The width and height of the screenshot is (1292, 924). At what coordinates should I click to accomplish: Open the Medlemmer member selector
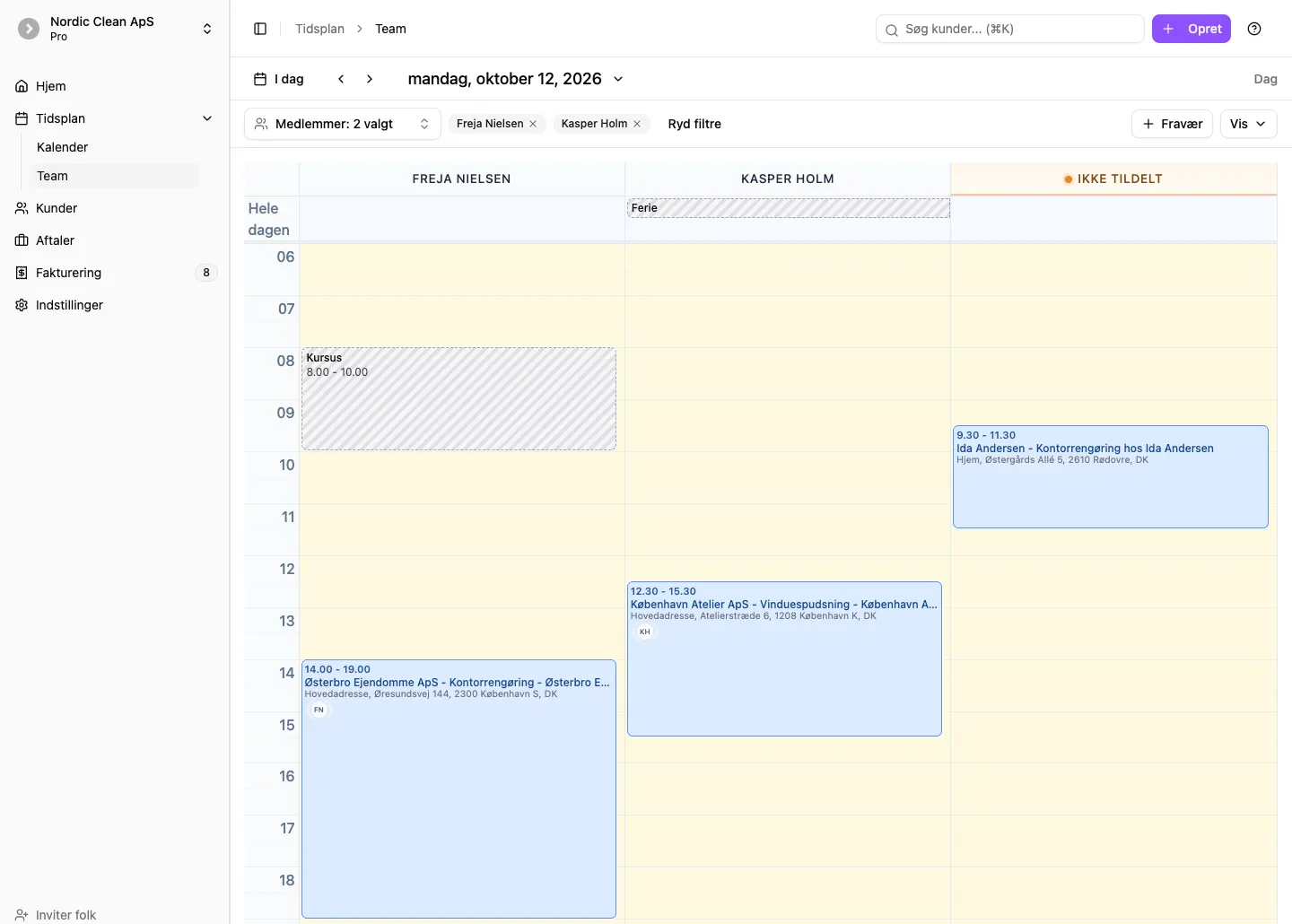tap(343, 124)
